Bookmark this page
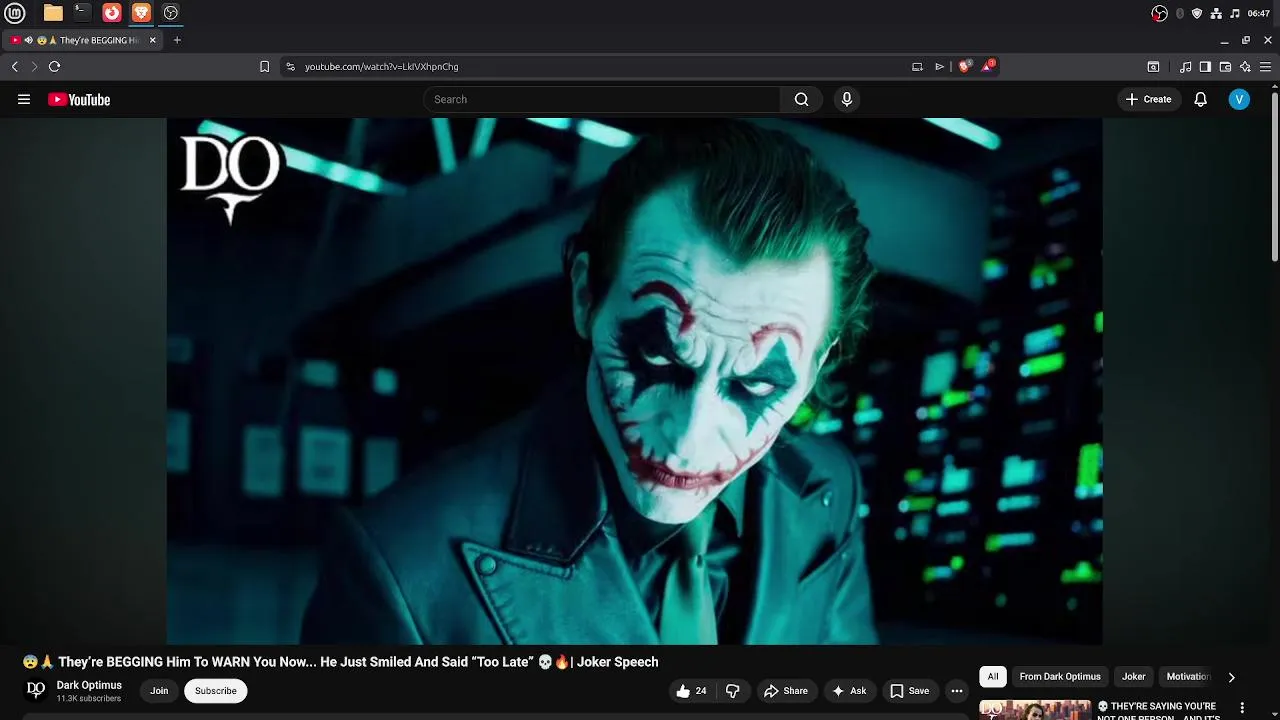Screen dimensions: 1280x720 pos(264,66)
